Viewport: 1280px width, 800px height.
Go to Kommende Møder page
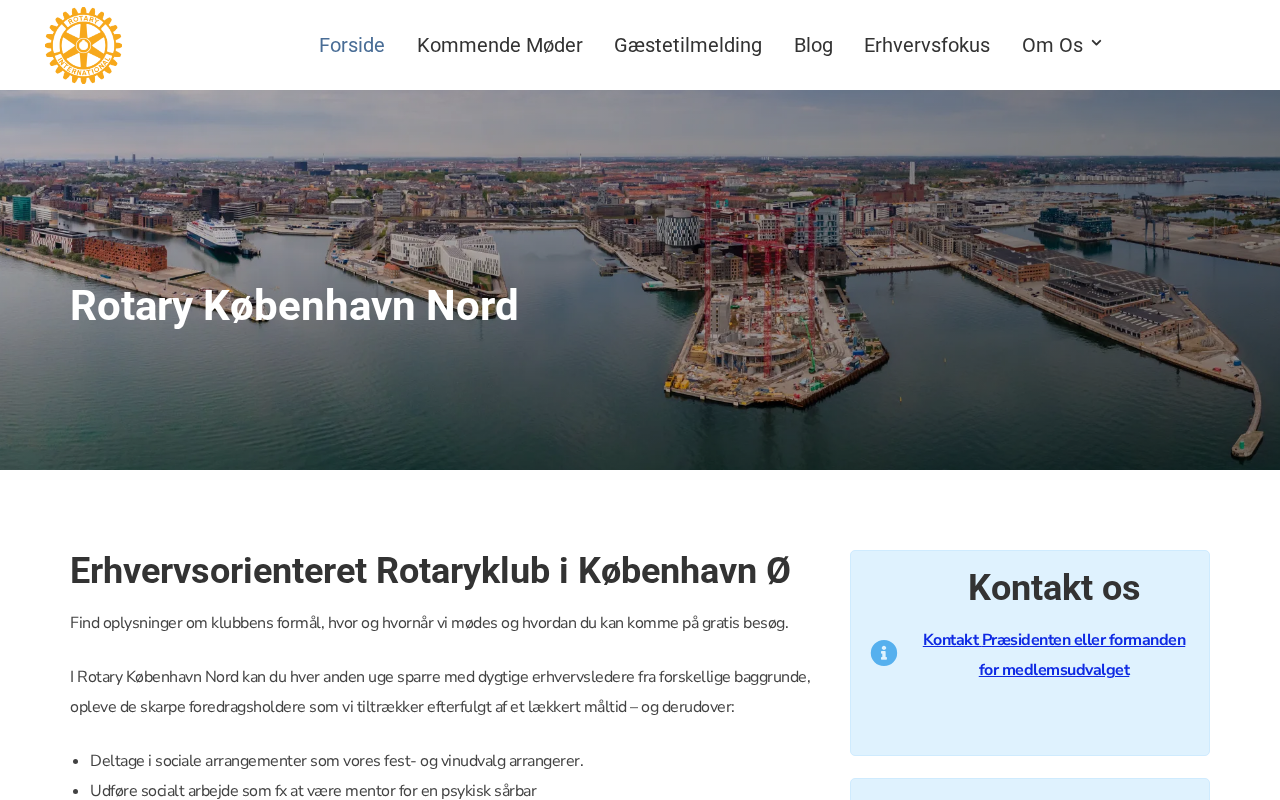tap(500, 45)
